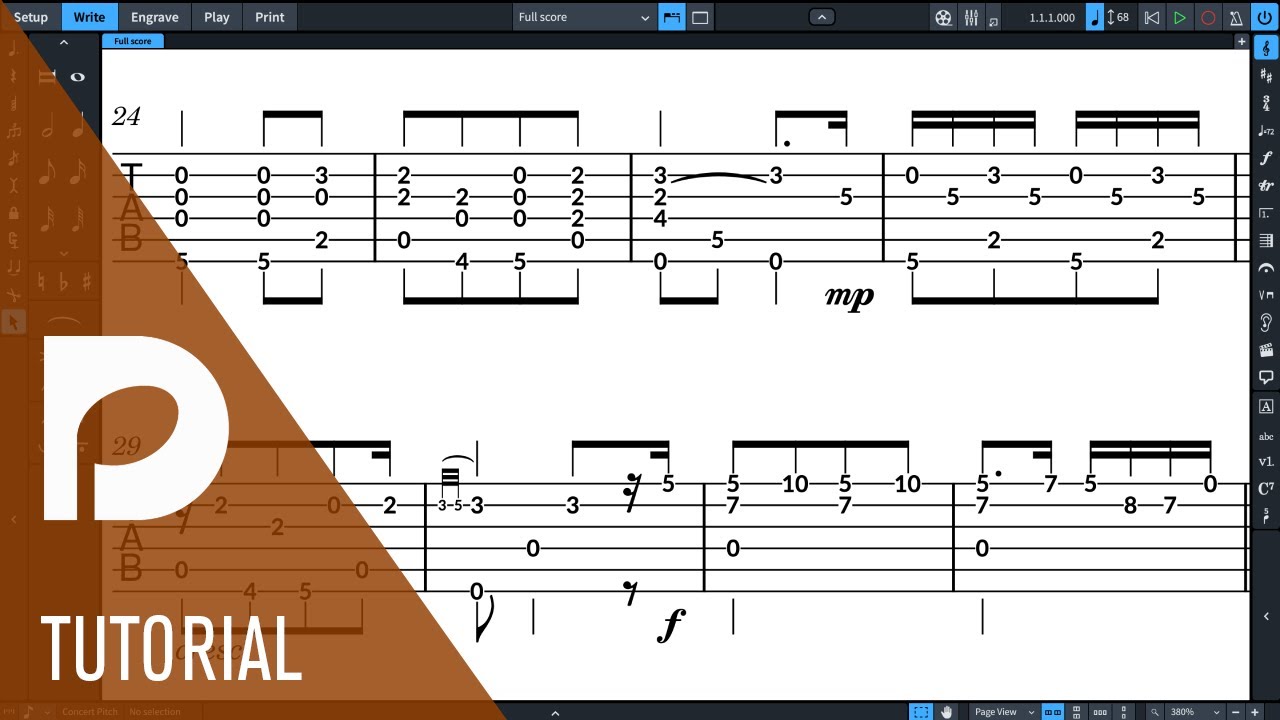
Task: Select single pages horizontally arrangement
Action: tap(1100, 712)
